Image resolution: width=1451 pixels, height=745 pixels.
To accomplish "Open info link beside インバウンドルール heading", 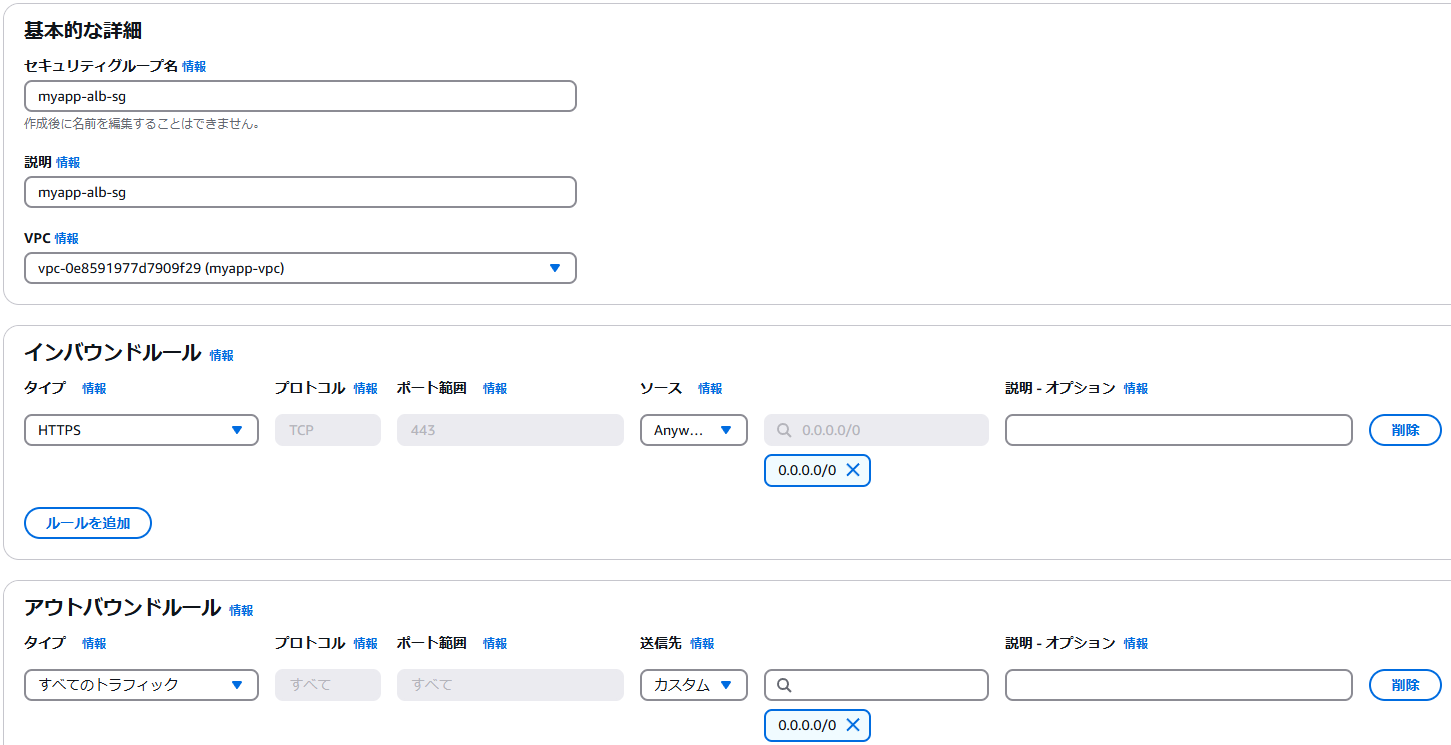I will pyautogui.click(x=221, y=355).
